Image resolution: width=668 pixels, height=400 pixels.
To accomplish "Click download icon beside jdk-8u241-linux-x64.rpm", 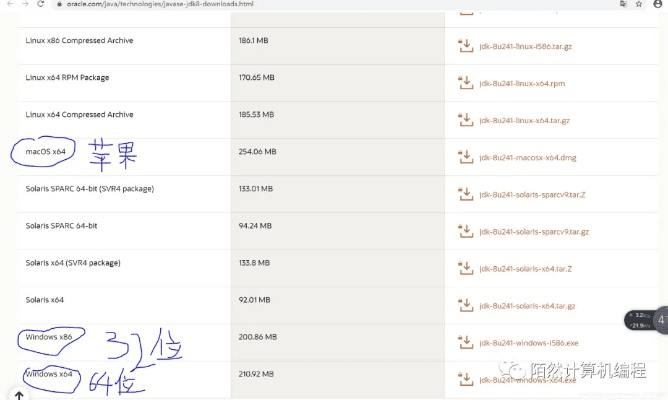I will (464, 83).
